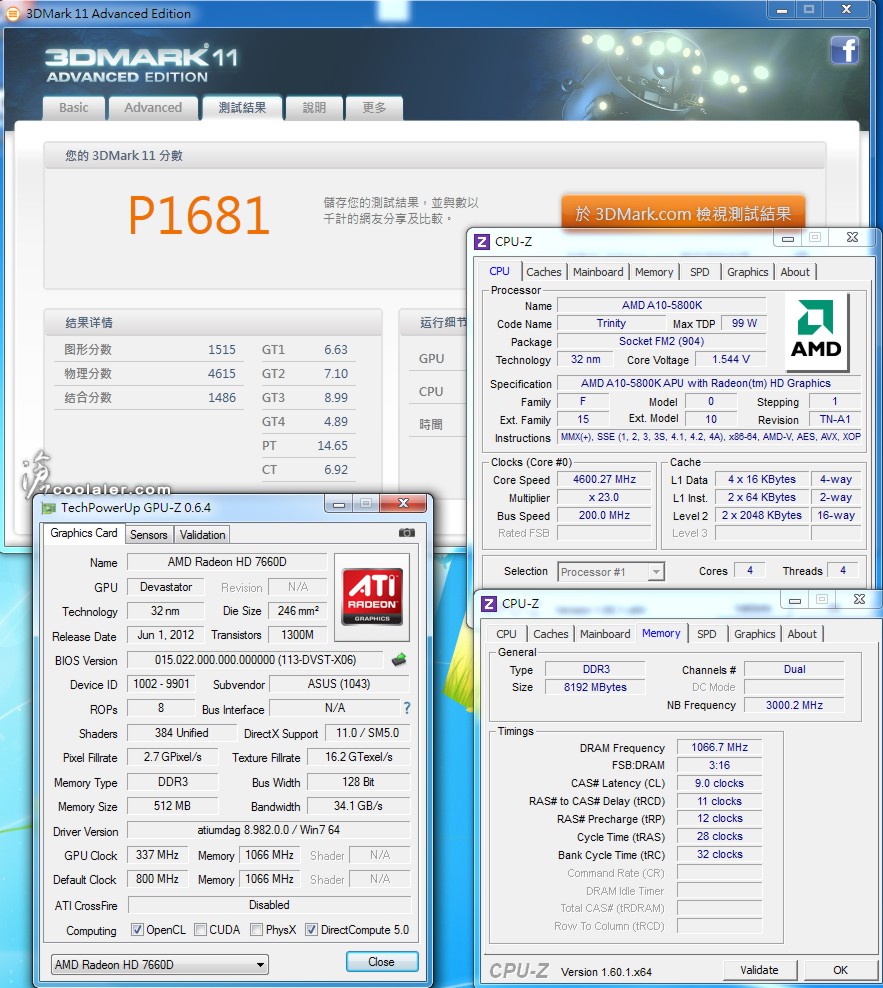
Task: Click the ATI CrossFire value Disabled
Action: coord(269,905)
